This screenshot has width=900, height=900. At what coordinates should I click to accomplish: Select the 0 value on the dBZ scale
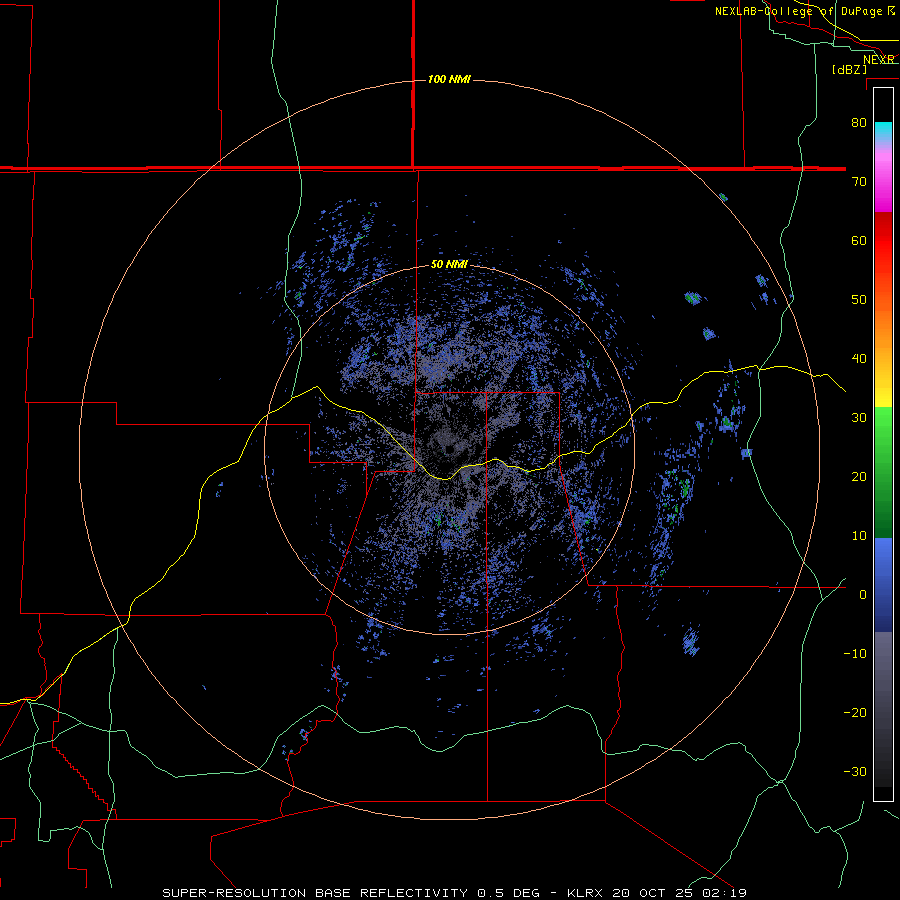pyautogui.click(x=863, y=595)
